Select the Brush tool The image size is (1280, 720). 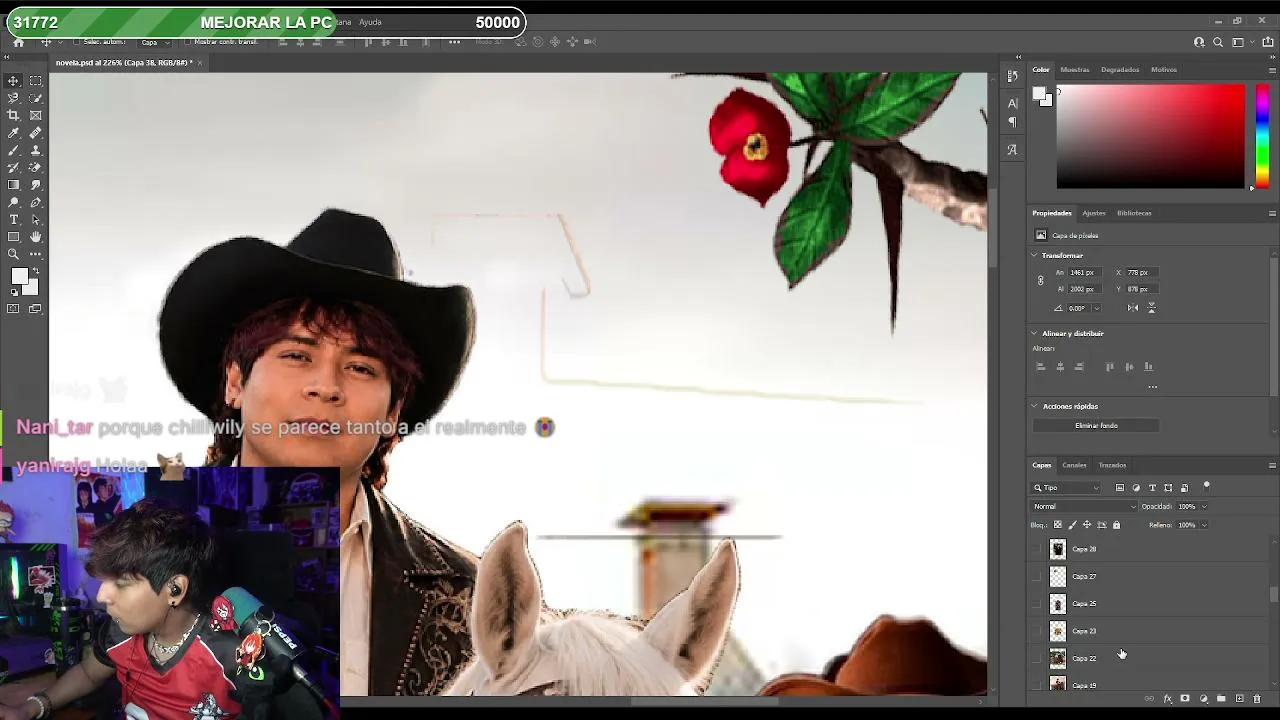[x=13, y=151]
